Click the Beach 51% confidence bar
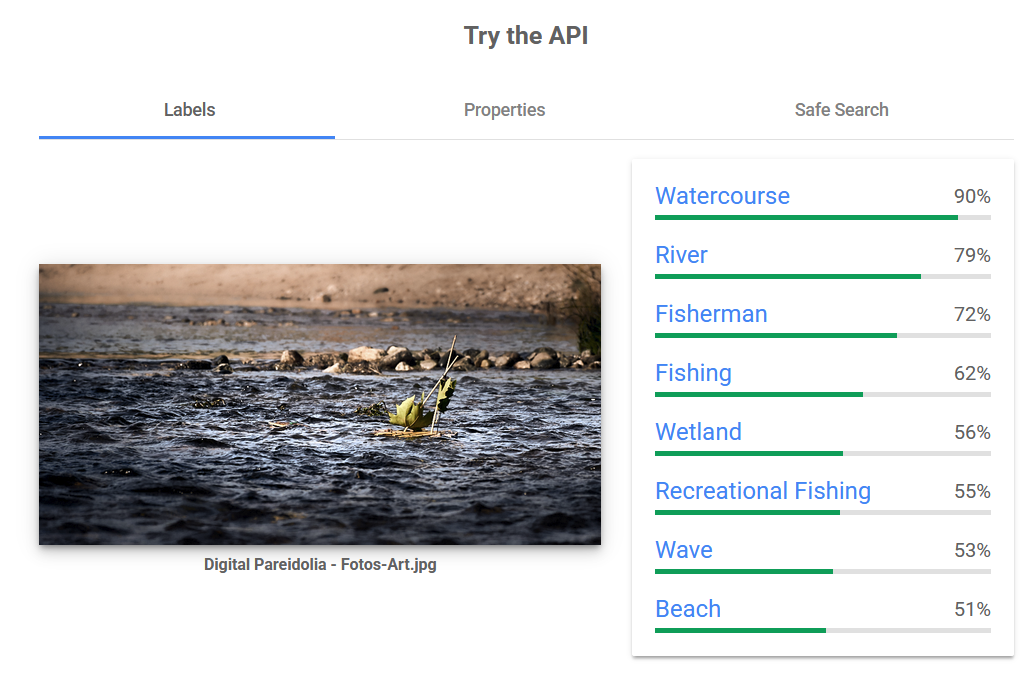The image size is (1032, 673). pos(822,630)
